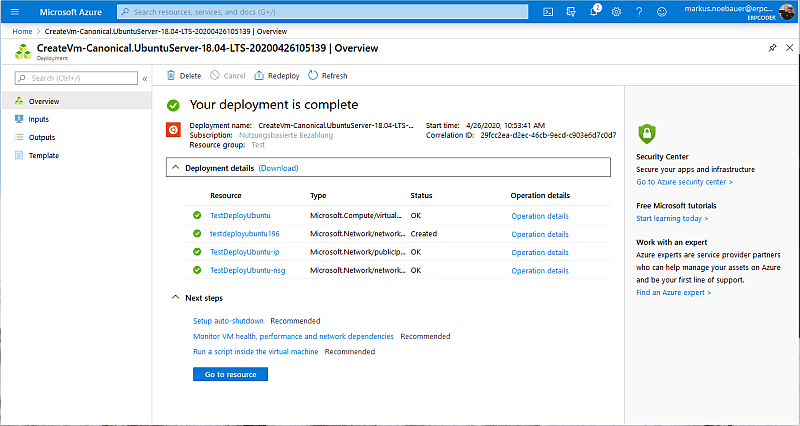Click the Cancel toolbar icon
Viewport: 800px width, 426px height.
[215, 76]
